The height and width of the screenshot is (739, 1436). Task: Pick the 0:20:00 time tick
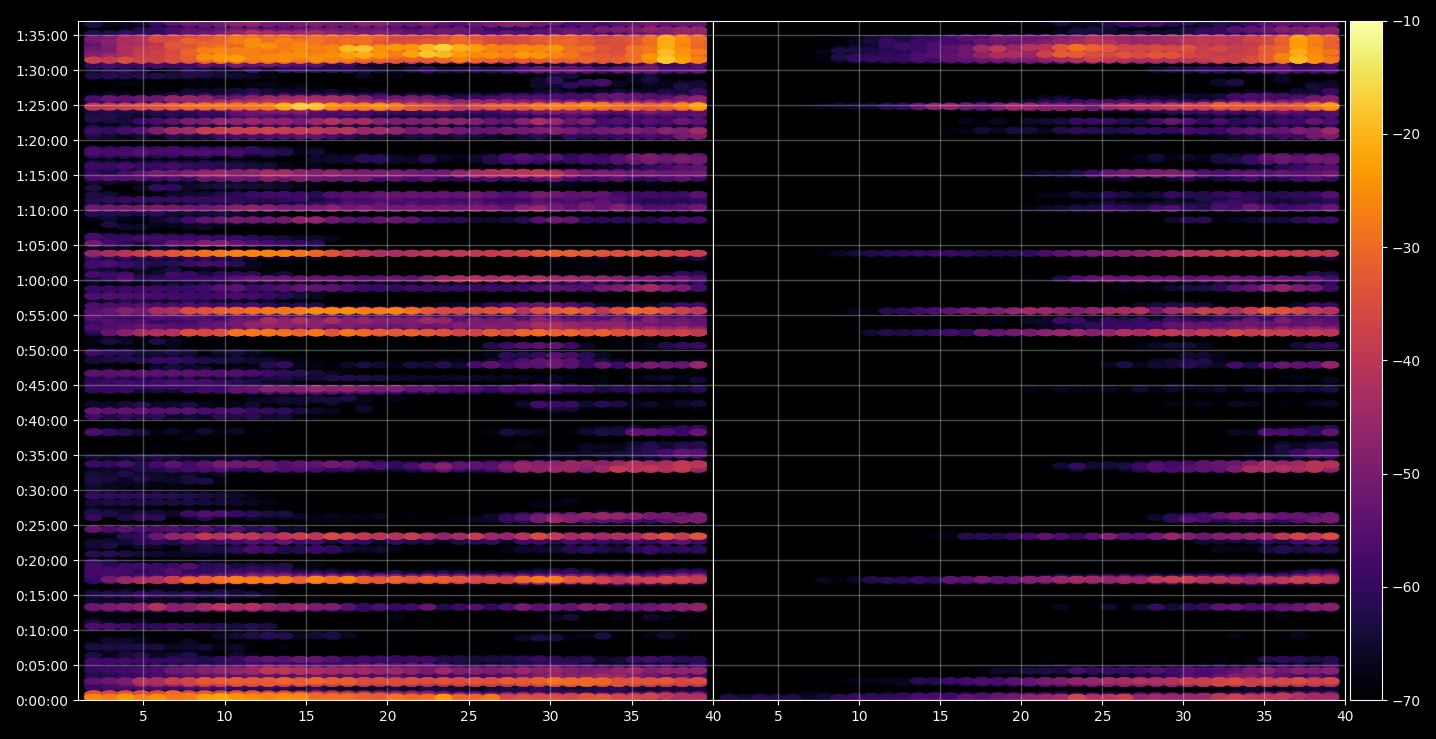[x=42, y=561]
